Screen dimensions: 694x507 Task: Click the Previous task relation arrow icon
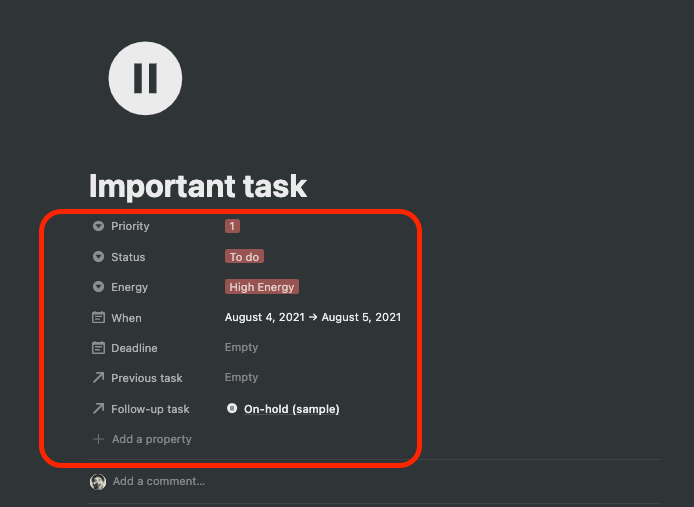click(x=98, y=378)
